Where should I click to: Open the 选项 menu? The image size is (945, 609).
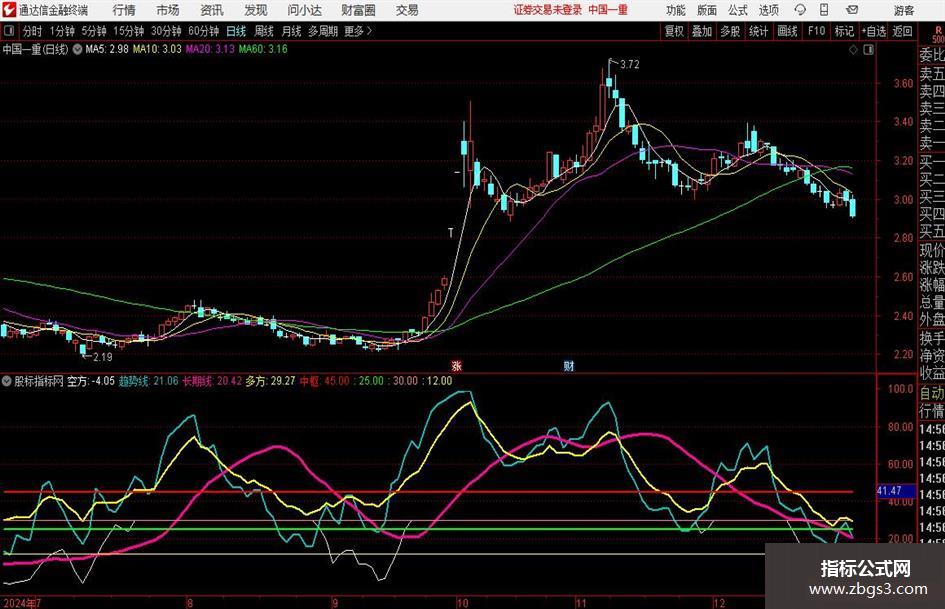point(769,10)
